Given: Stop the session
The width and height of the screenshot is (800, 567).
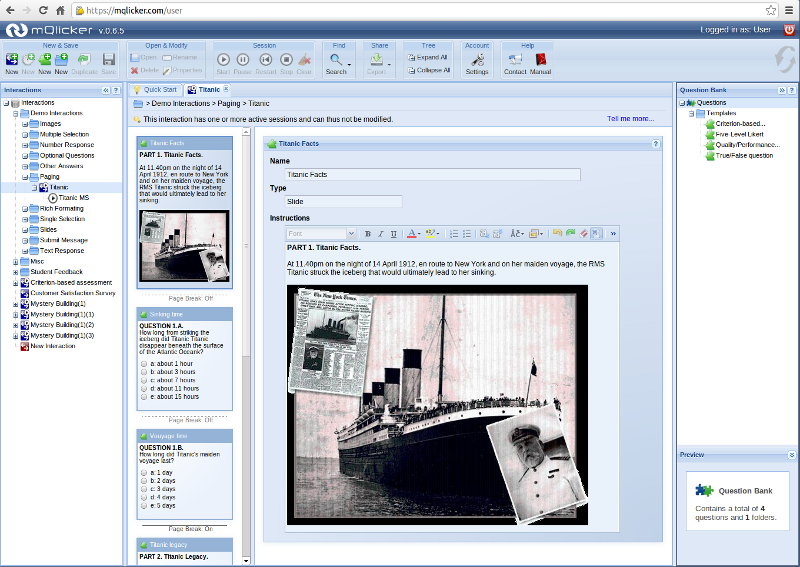Looking at the screenshot, I should [287, 60].
